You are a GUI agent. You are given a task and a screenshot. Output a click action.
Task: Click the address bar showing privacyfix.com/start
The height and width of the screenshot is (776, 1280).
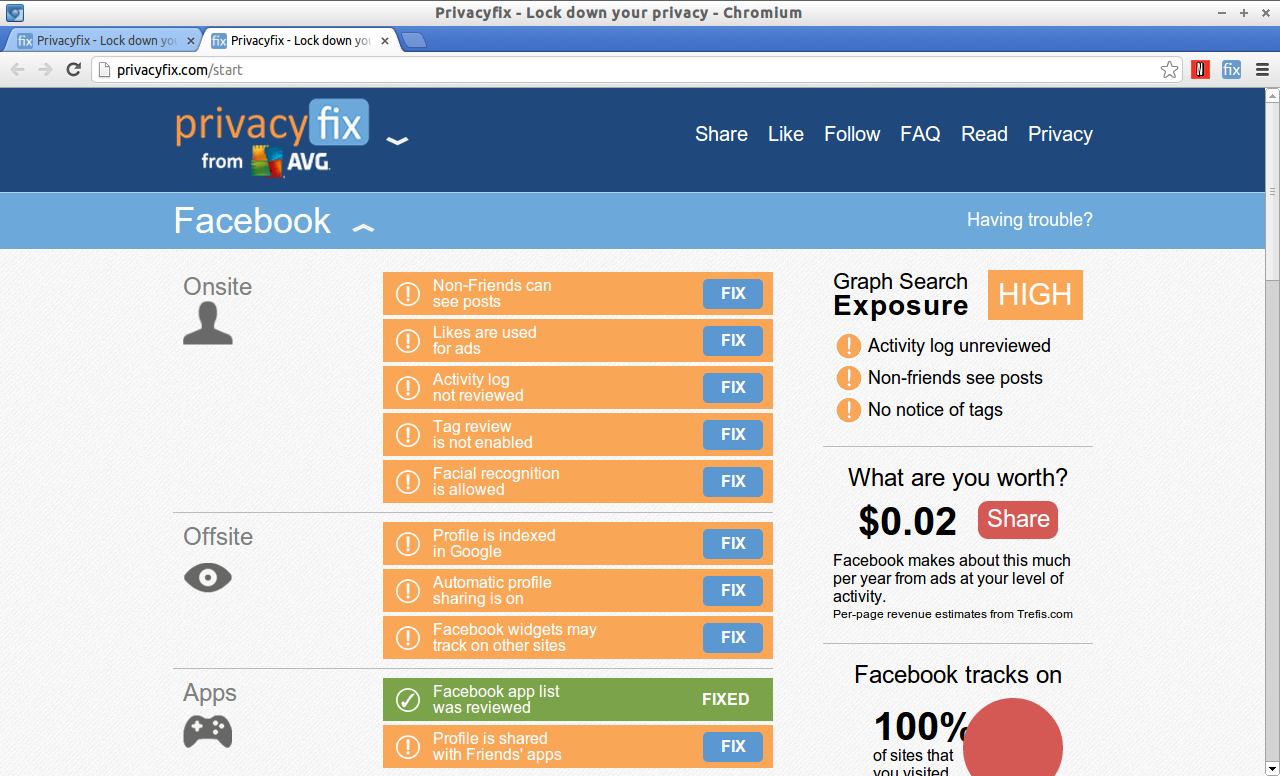636,70
